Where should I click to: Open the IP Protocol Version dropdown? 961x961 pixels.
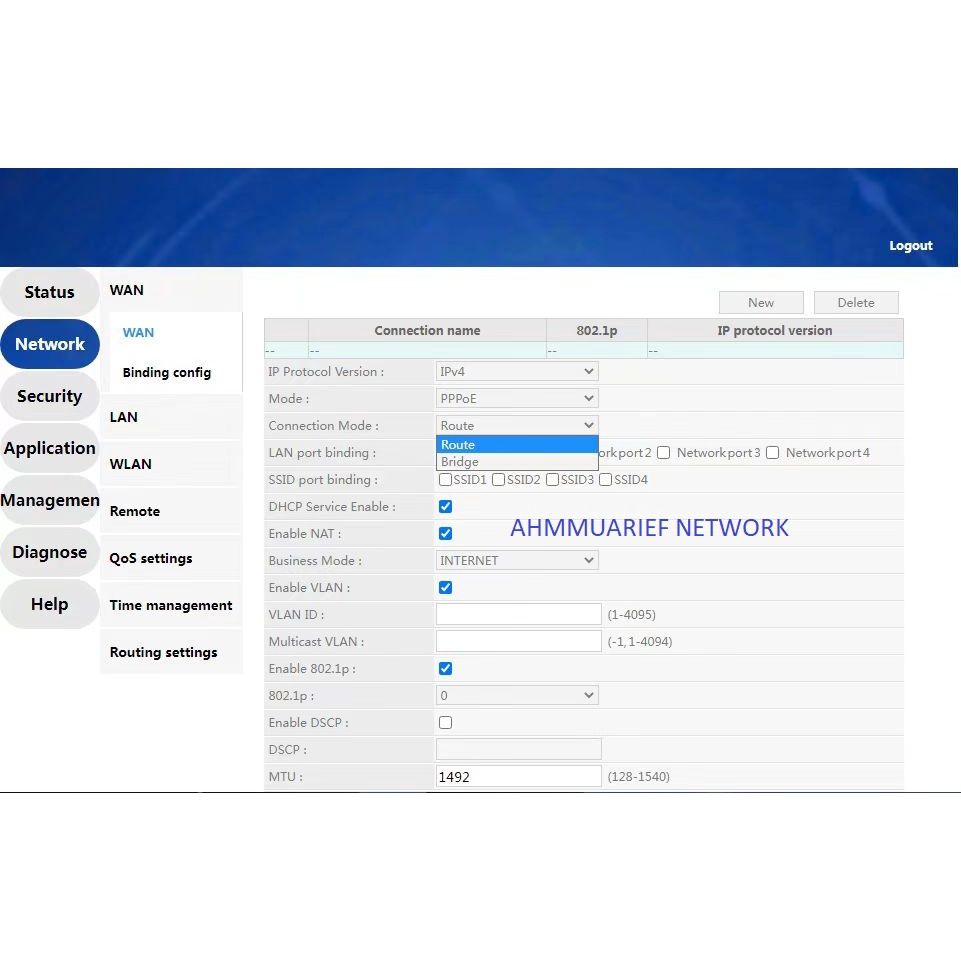coord(517,372)
